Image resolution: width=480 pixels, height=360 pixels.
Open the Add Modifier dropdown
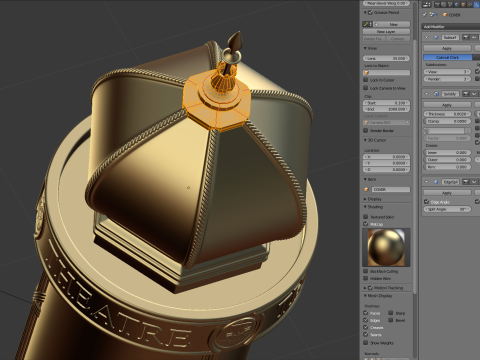(x=451, y=26)
